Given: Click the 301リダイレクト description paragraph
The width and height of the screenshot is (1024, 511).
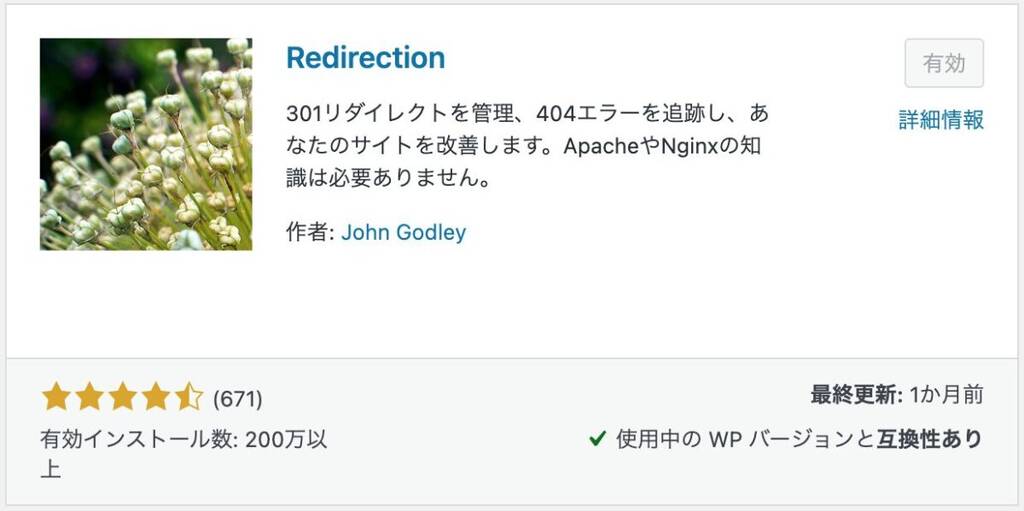Looking at the screenshot, I should [527, 146].
